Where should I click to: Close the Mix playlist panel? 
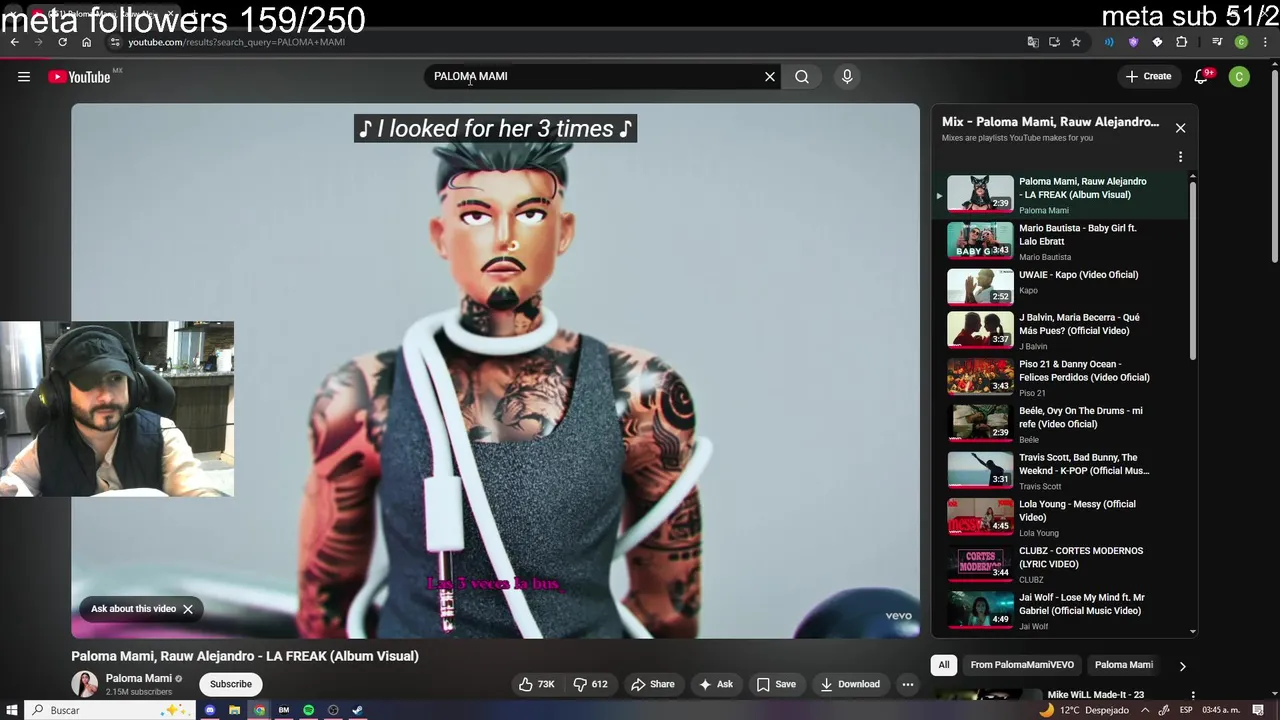click(x=1180, y=128)
